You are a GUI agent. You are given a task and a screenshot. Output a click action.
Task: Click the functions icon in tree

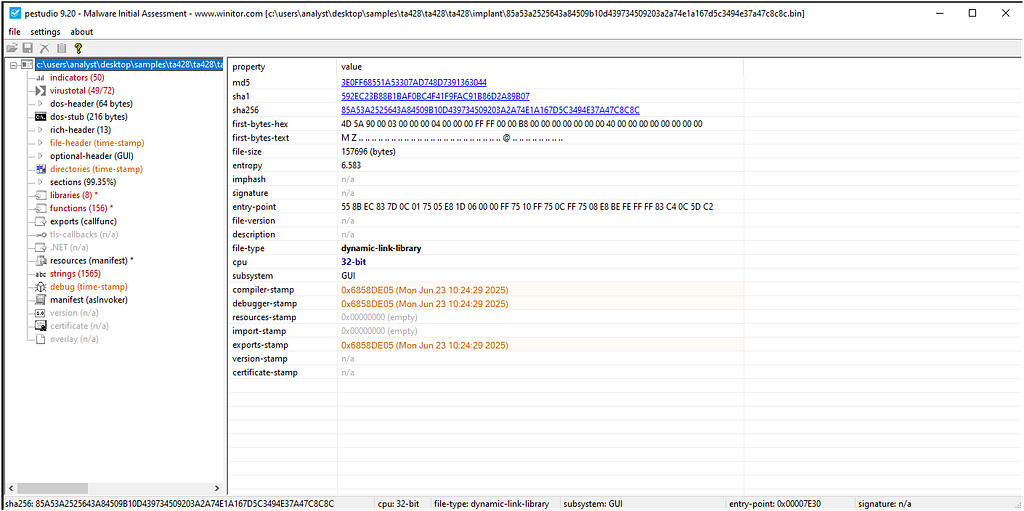click(x=40, y=208)
